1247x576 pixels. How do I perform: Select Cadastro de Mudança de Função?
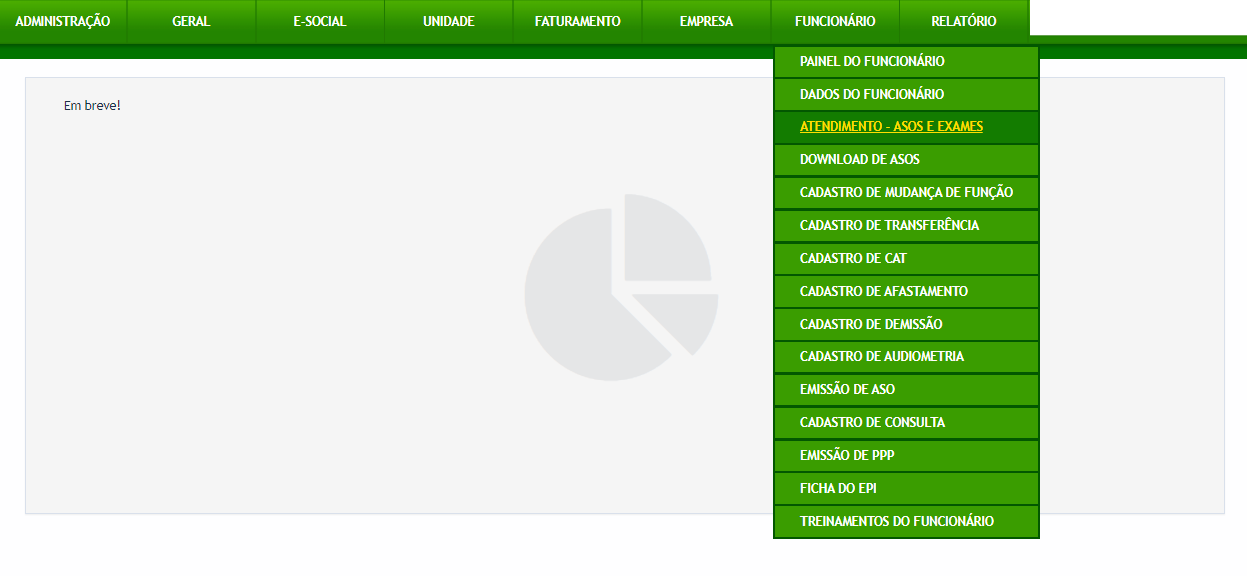pyautogui.click(x=906, y=192)
